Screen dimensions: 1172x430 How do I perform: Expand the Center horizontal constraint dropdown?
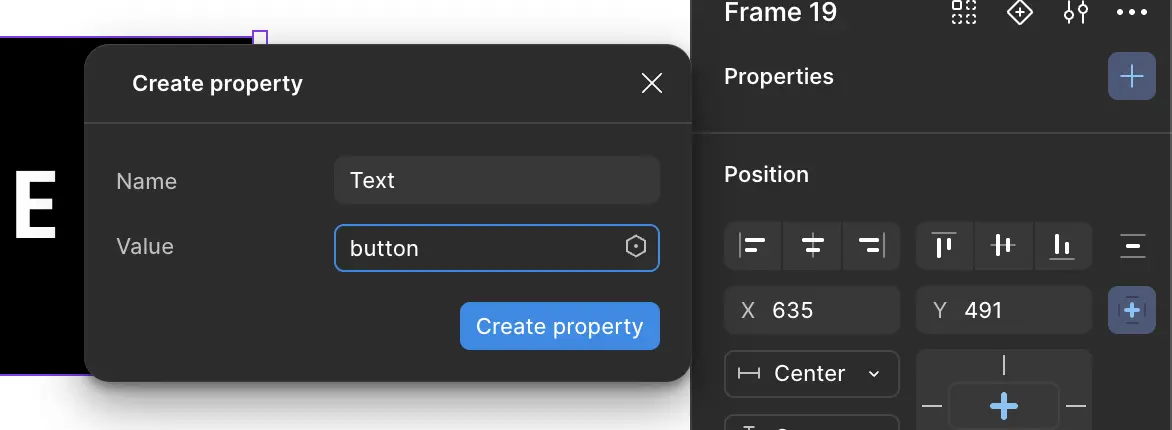pos(811,374)
